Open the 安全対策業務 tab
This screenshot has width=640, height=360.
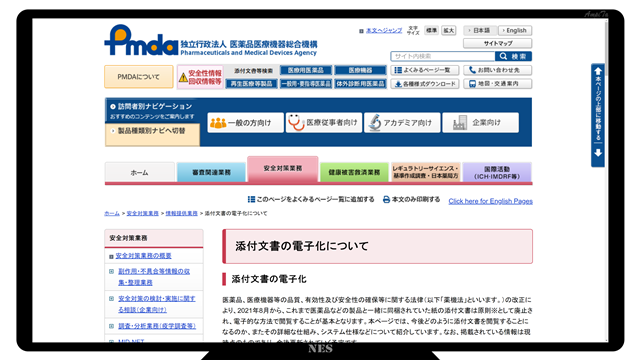click(283, 169)
